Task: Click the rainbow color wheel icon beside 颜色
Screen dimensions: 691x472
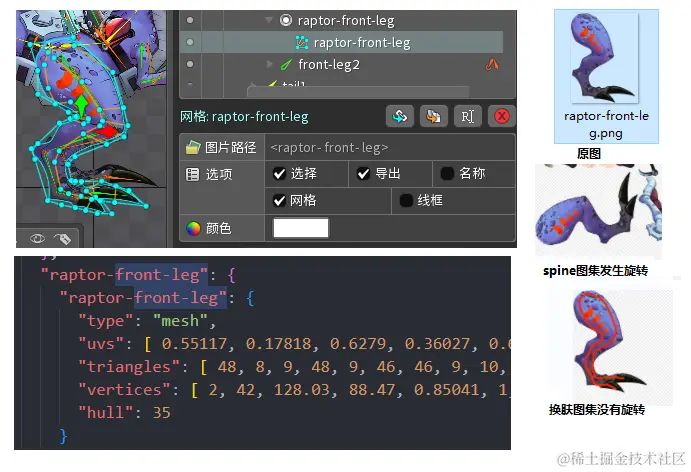Action: tap(193, 228)
